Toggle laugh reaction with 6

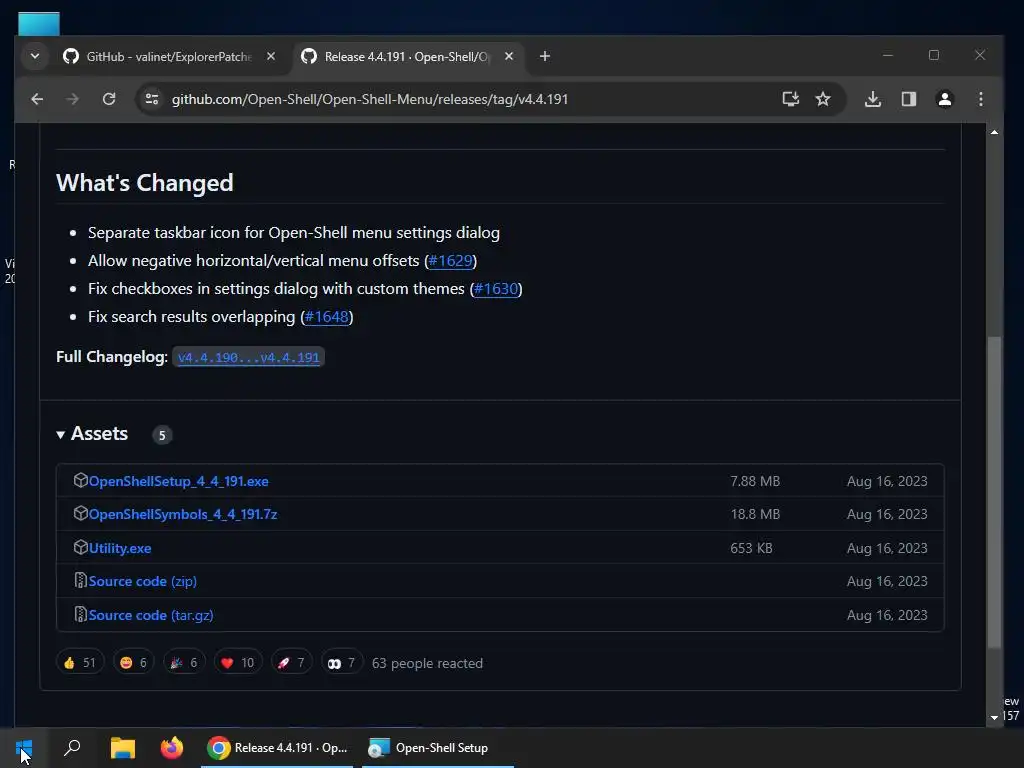pyautogui.click(x=133, y=663)
